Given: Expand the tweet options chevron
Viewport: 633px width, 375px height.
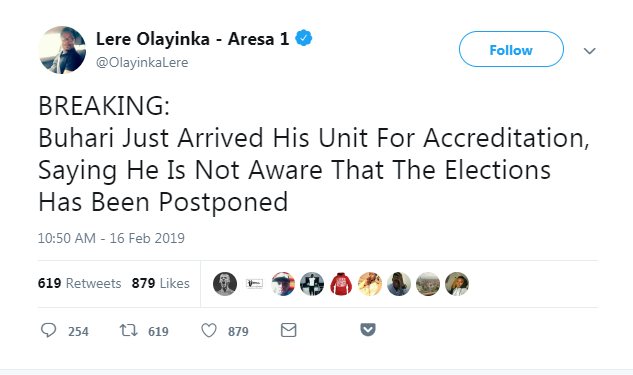Looking at the screenshot, I should (589, 51).
